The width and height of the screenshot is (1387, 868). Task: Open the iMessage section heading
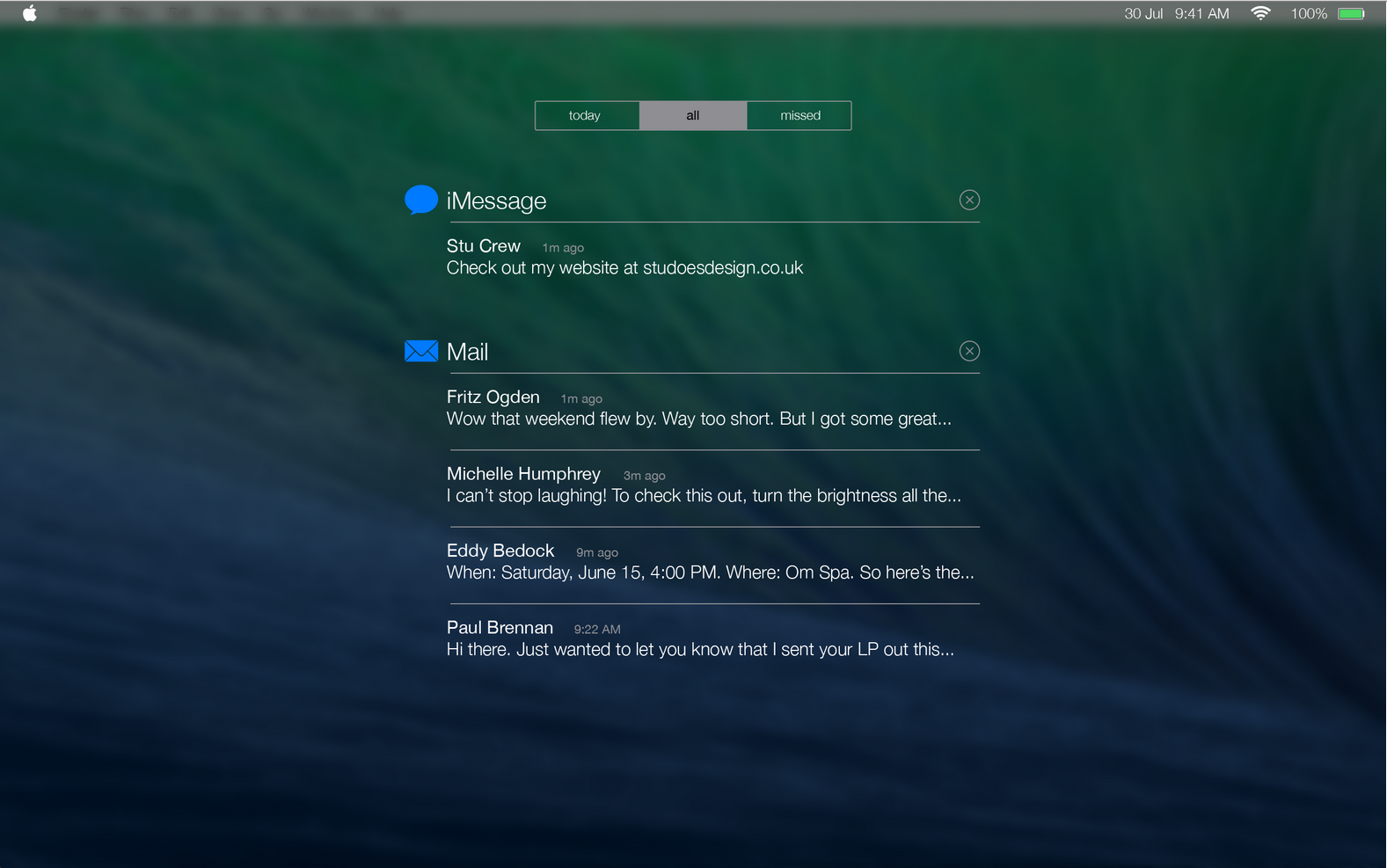tap(496, 201)
